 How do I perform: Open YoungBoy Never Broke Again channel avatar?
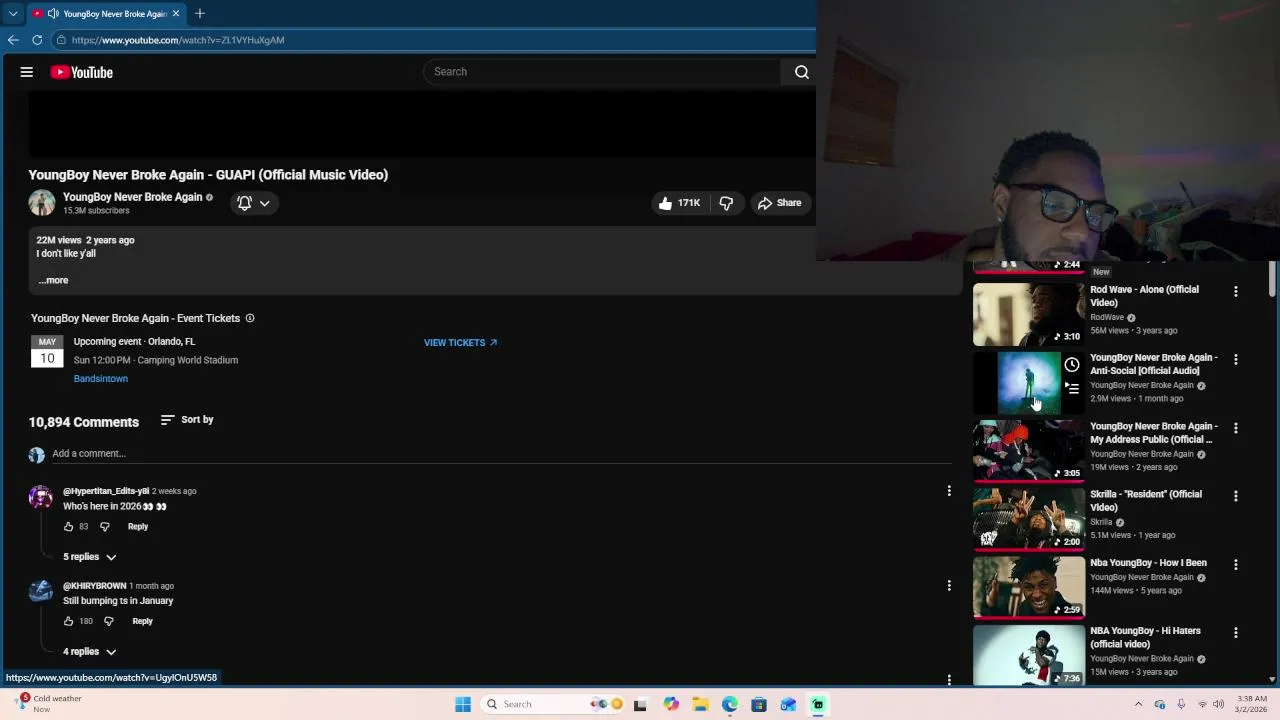42,203
